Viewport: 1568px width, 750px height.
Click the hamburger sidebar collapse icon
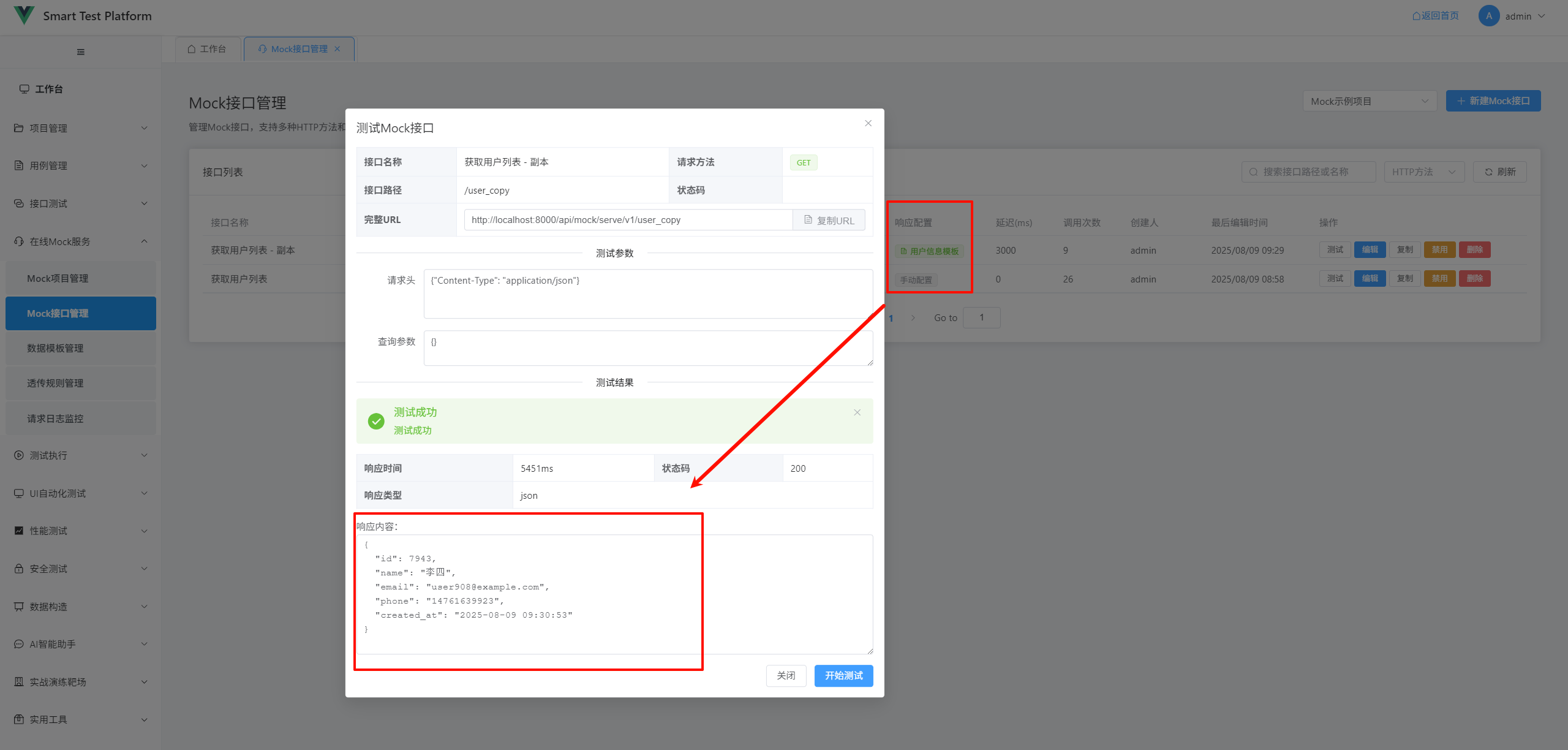[x=80, y=52]
